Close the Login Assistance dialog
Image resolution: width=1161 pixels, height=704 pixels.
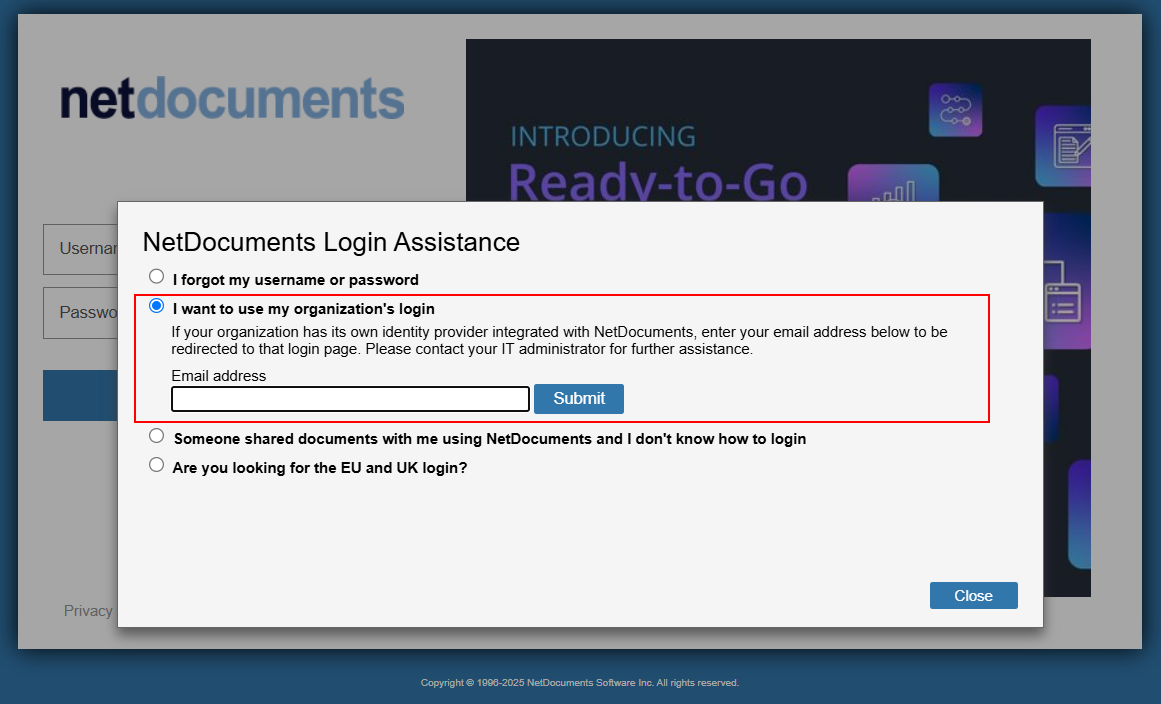974,596
